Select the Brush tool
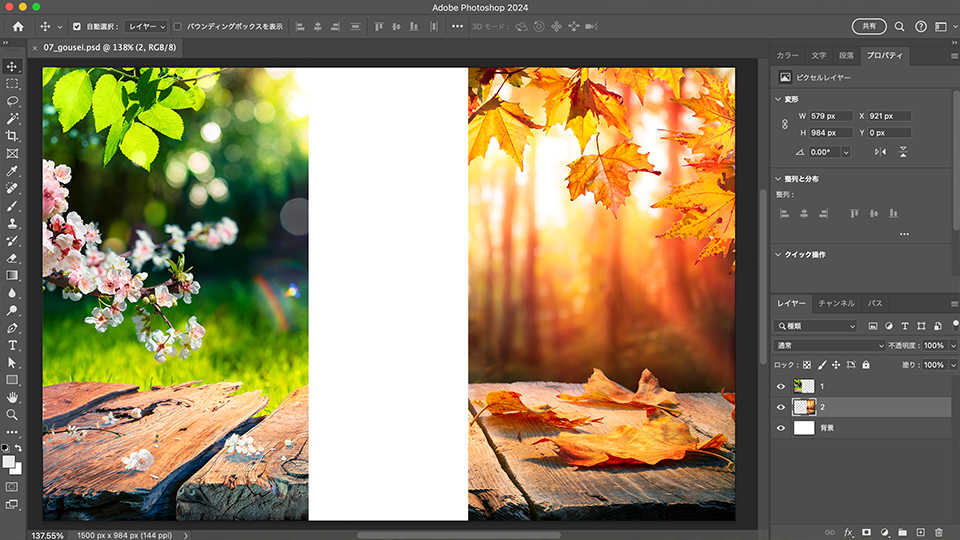This screenshot has height=540, width=960. (x=12, y=206)
